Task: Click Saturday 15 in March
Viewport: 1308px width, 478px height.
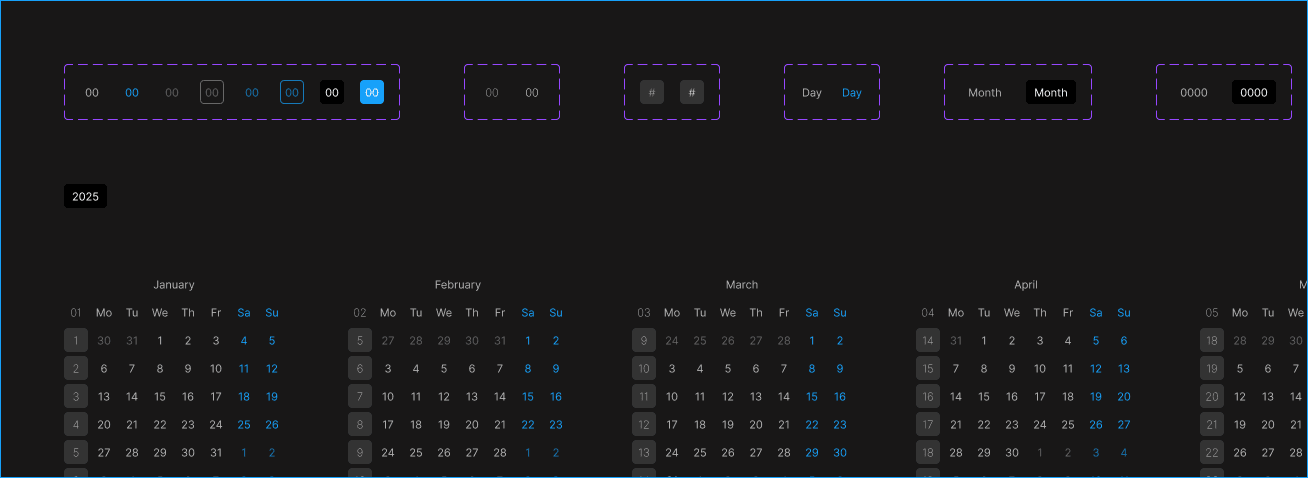Action: pyautogui.click(x=812, y=397)
